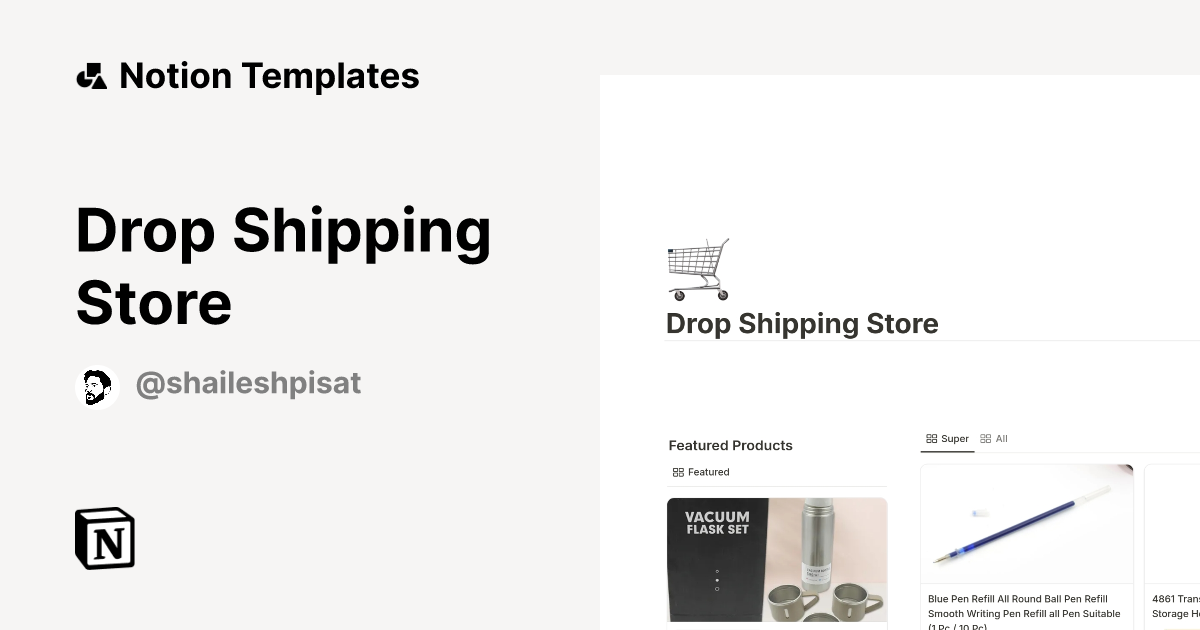
Task: Open the @shaileshpisat profile link
Action: pos(248,383)
